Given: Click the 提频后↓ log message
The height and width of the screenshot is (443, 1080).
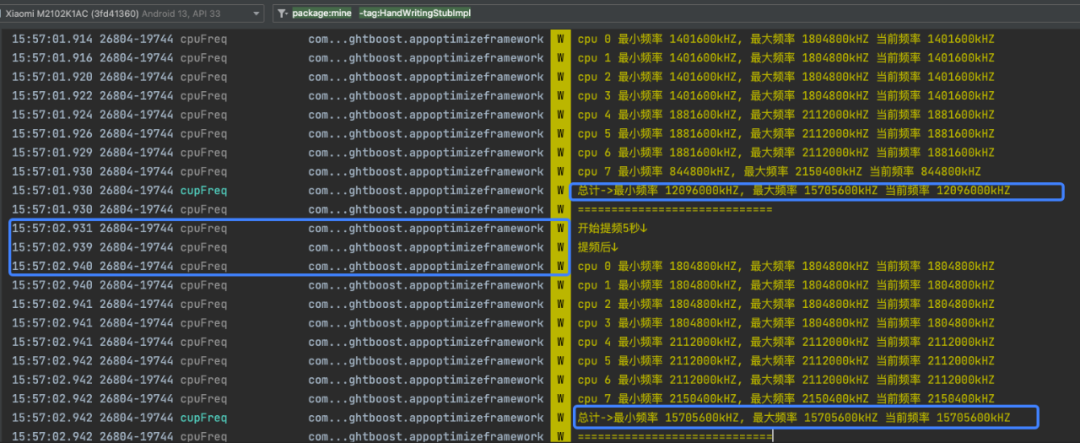Looking at the screenshot, I should point(598,247).
